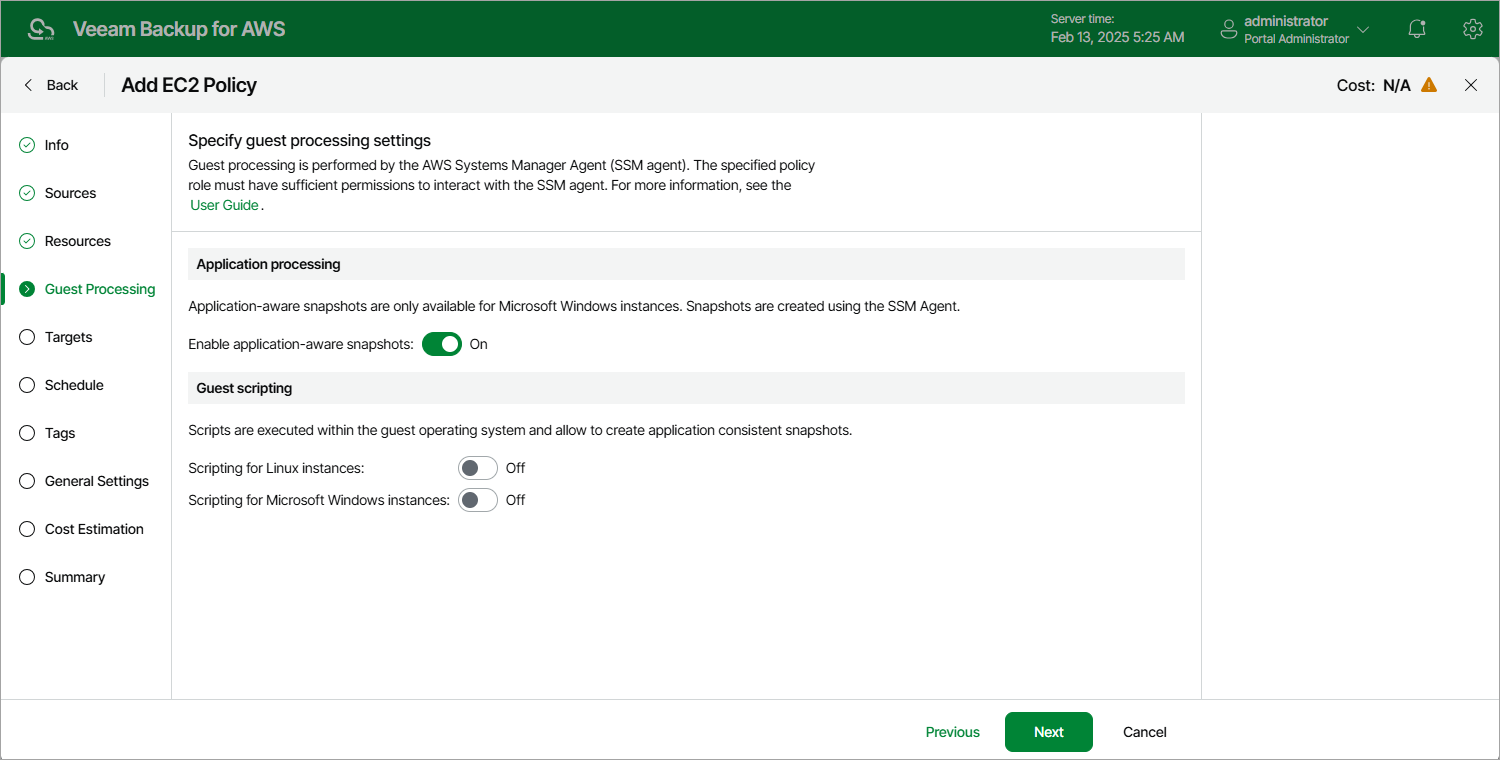Click the green checkmark beside Info
The height and width of the screenshot is (760, 1500).
pyautogui.click(x=27, y=145)
